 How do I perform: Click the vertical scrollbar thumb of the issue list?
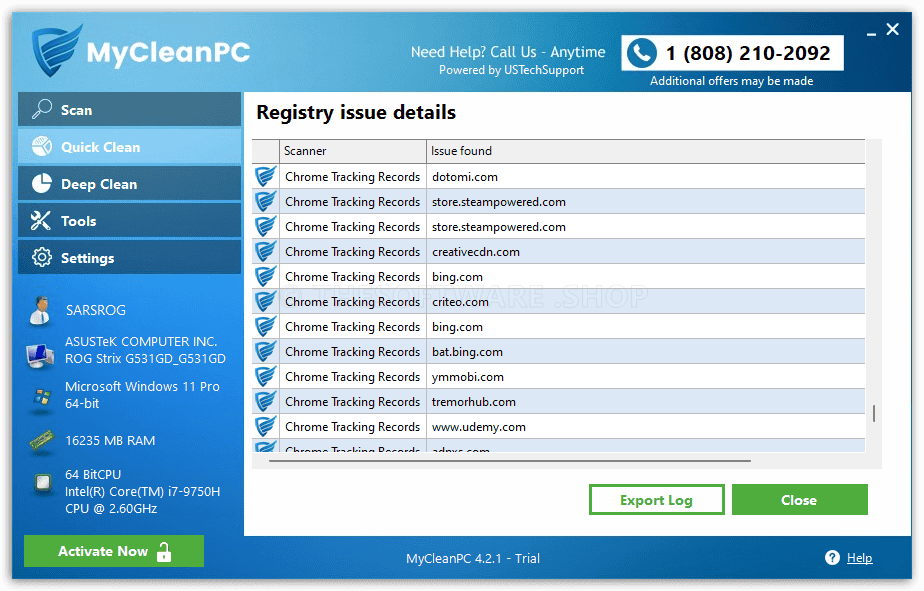[x=874, y=413]
